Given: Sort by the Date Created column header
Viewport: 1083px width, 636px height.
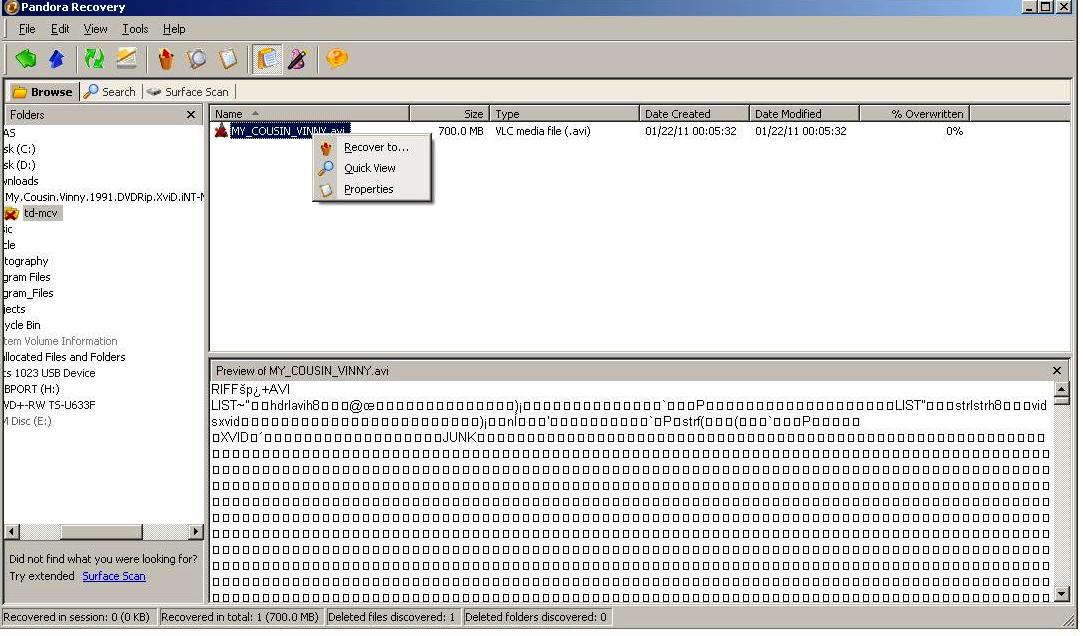Looking at the screenshot, I should (694, 114).
